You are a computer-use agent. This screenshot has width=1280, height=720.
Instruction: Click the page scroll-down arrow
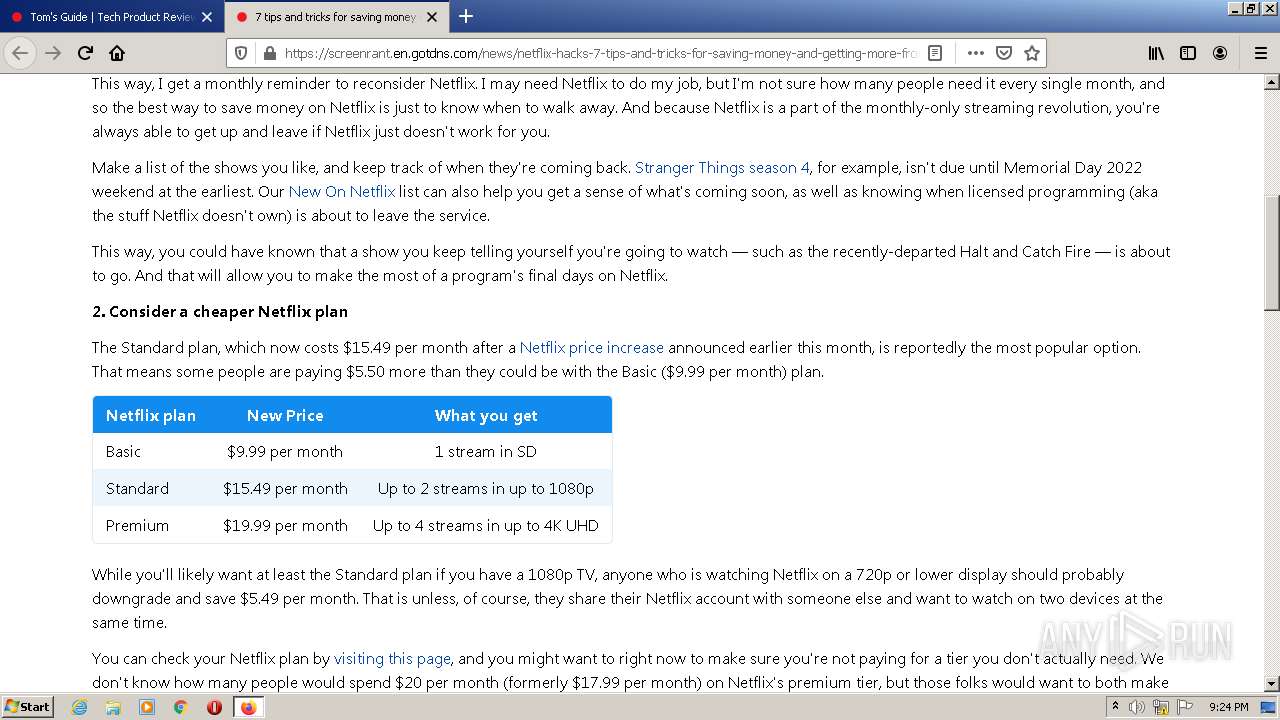pos(1272,684)
